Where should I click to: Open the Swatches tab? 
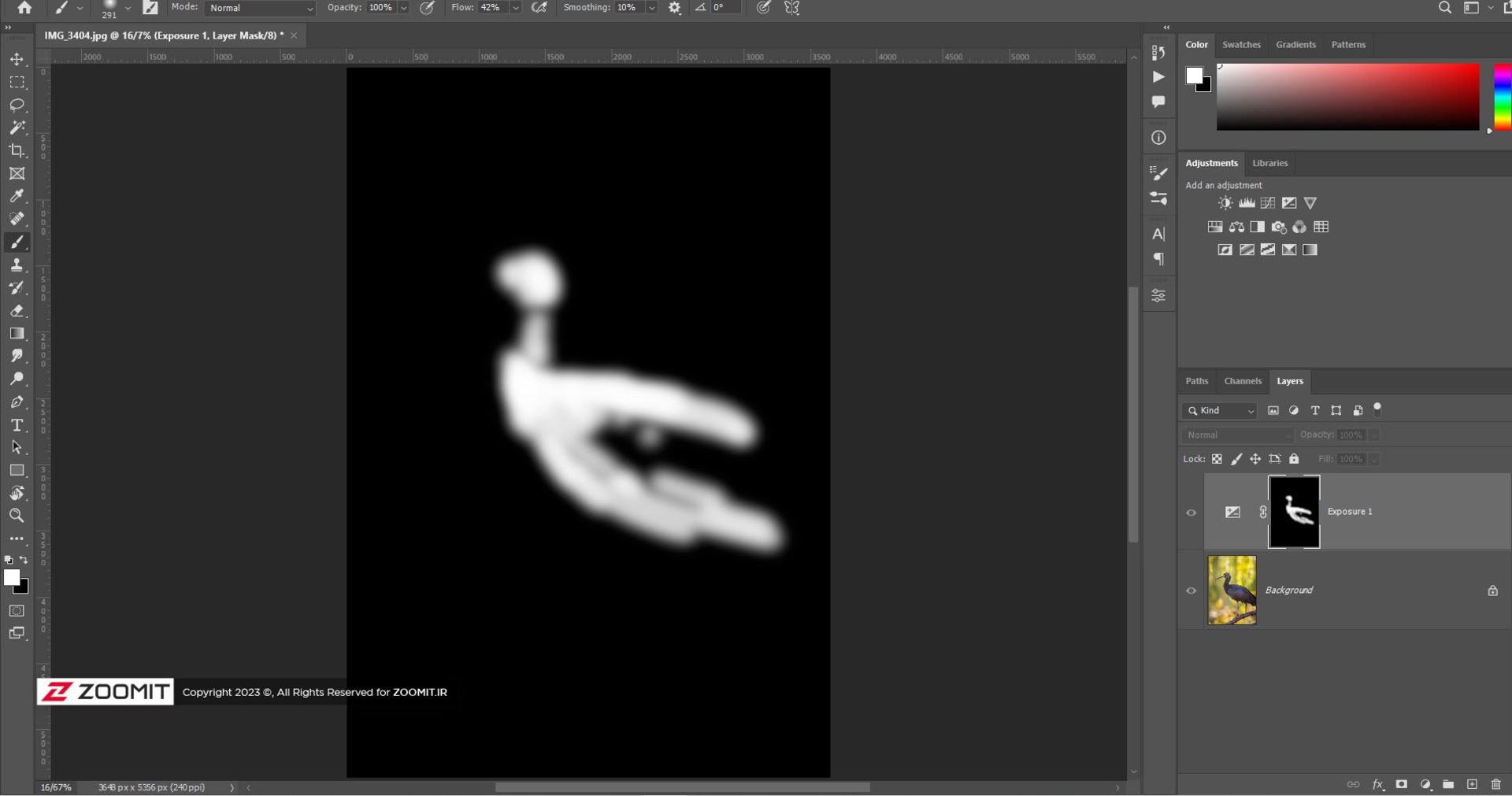pos(1241,45)
